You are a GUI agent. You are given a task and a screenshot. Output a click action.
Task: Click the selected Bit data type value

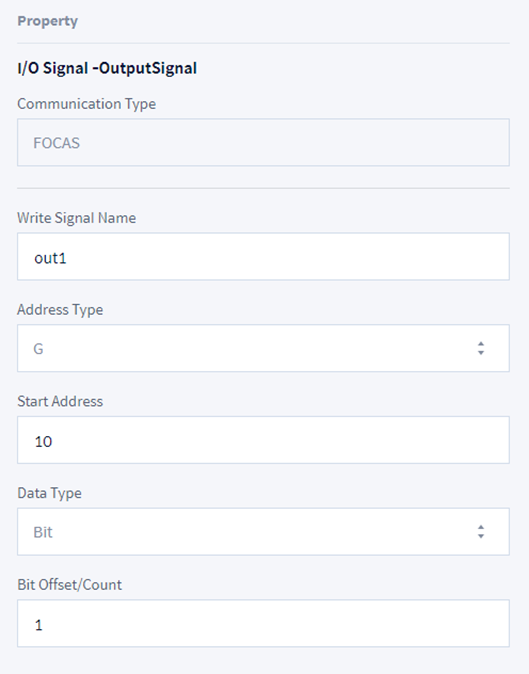pyautogui.click(x=43, y=532)
